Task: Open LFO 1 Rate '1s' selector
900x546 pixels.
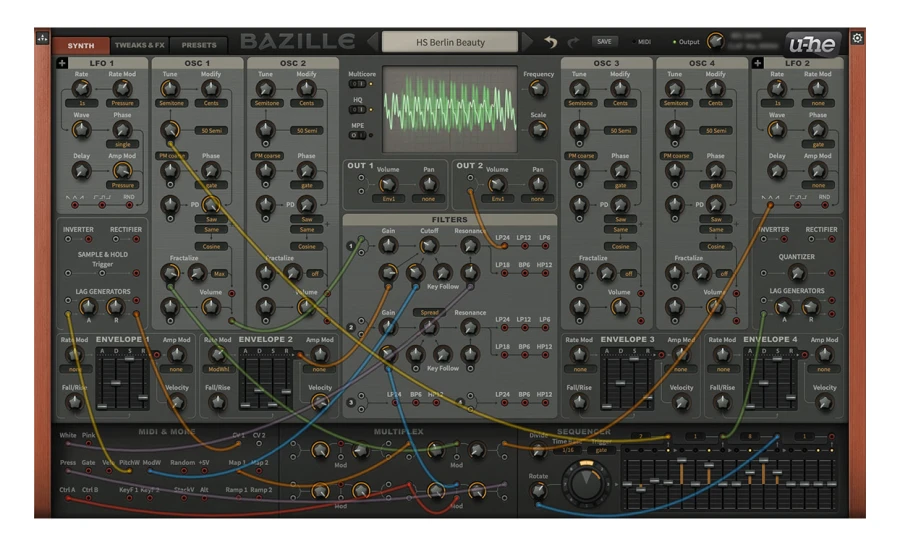Action: (x=82, y=103)
